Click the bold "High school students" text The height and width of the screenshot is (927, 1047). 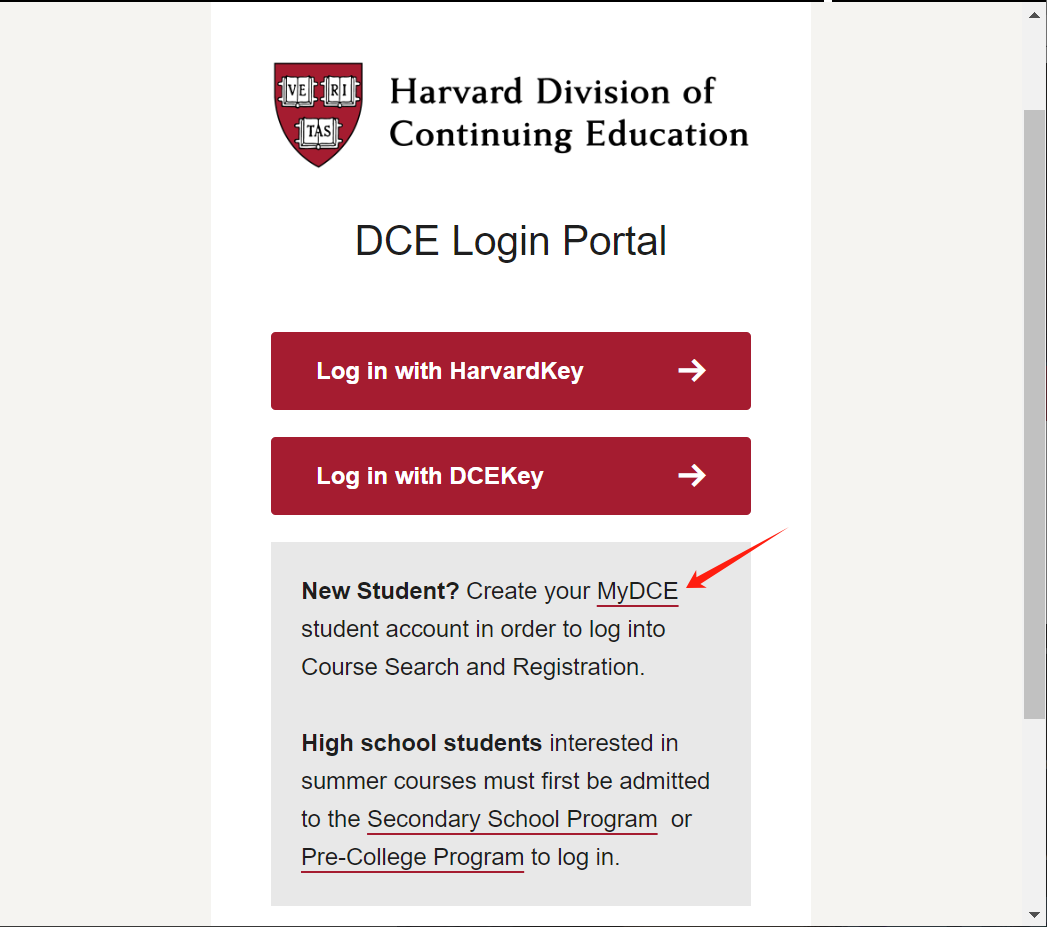(x=421, y=744)
